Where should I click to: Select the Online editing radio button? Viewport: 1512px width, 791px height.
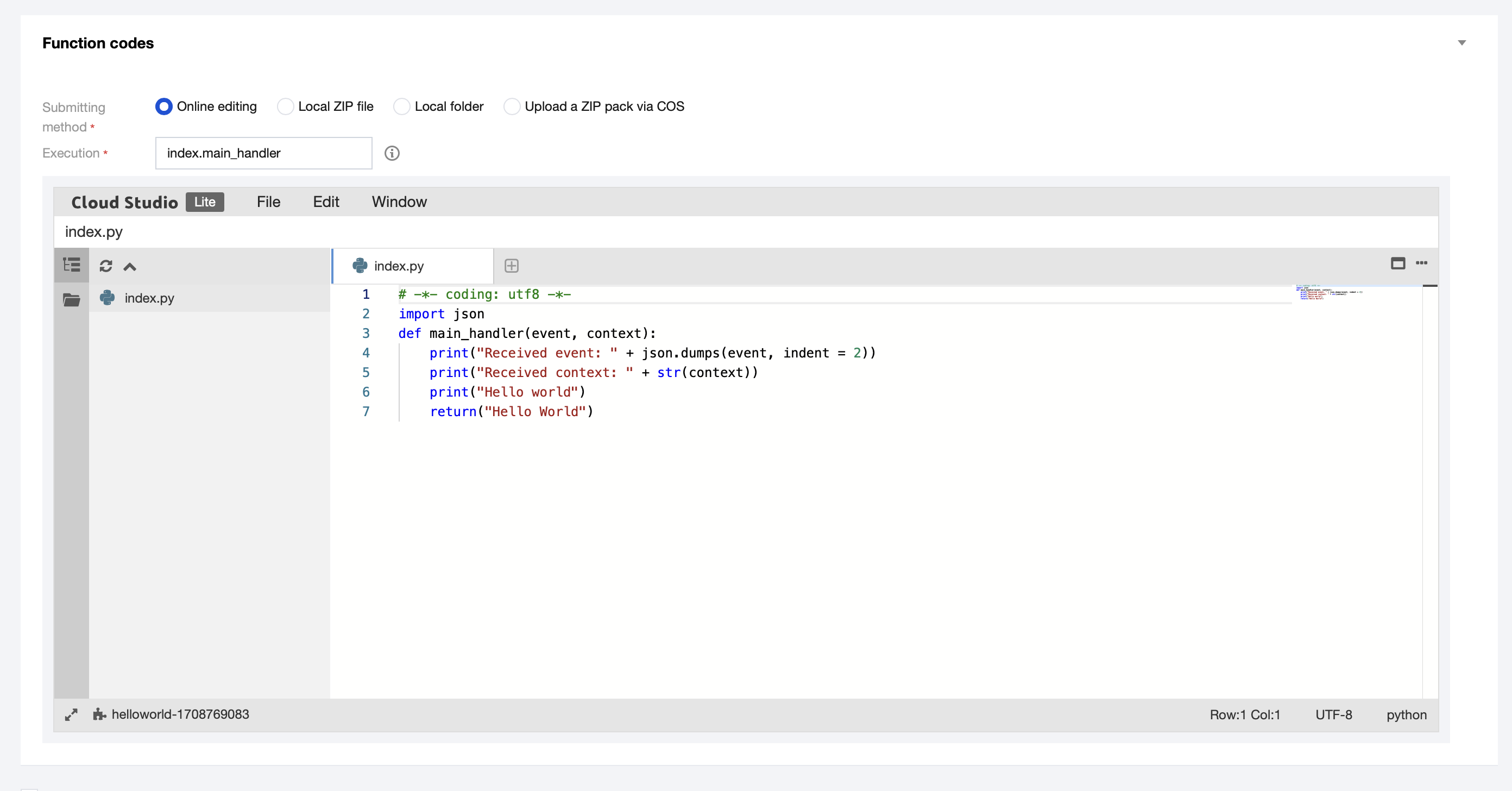click(x=164, y=106)
